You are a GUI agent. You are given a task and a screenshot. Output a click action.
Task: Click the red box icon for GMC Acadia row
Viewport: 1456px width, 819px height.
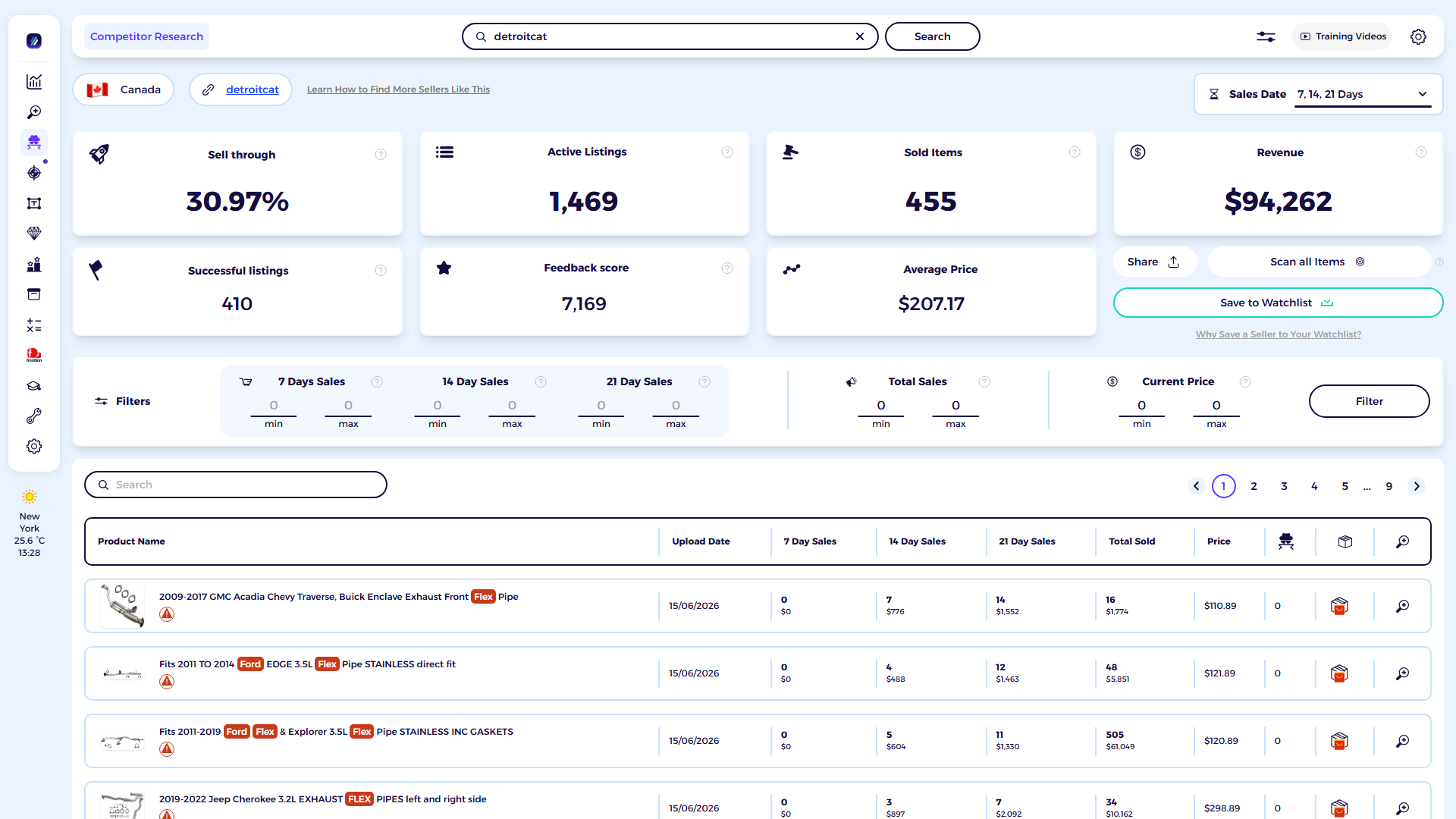[x=1339, y=606]
